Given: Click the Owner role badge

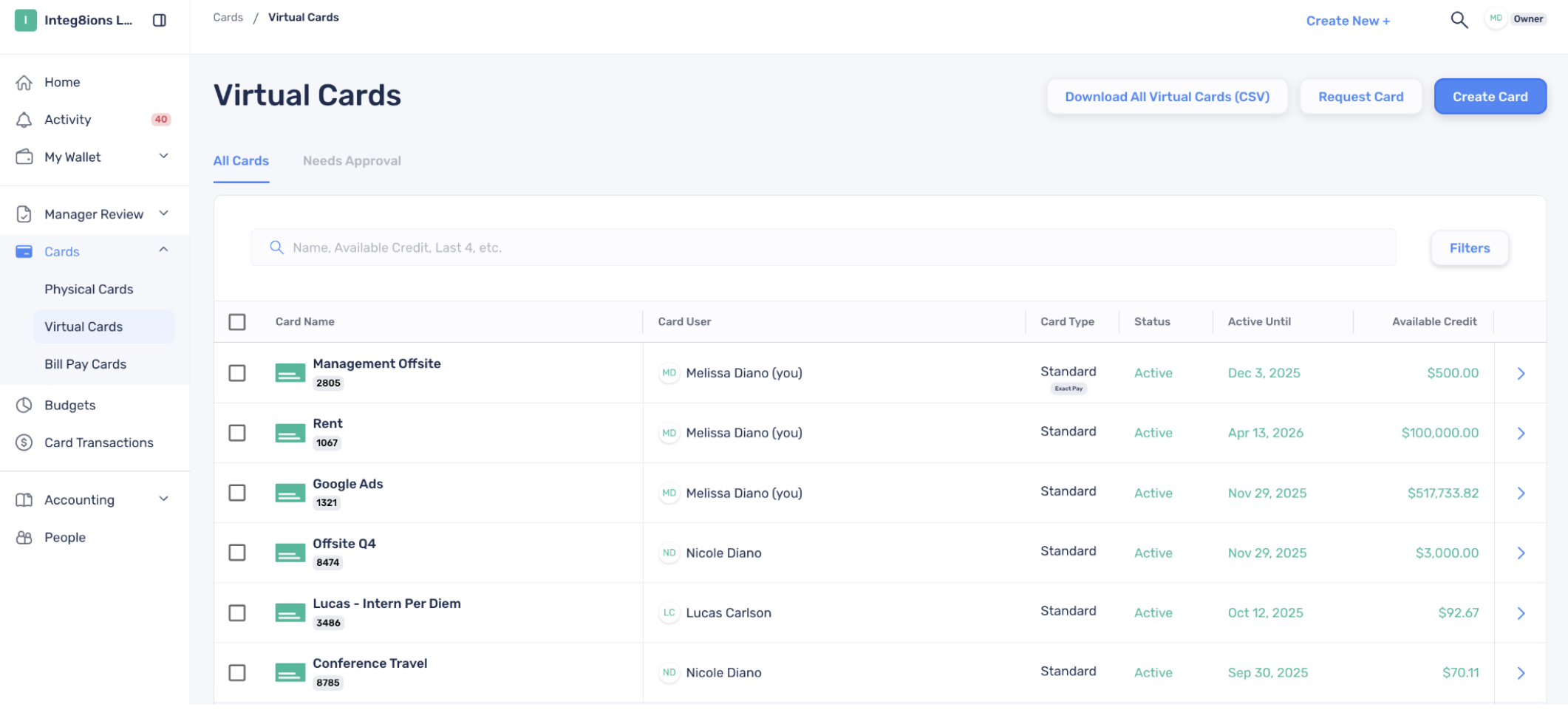Looking at the screenshot, I should click(1527, 19).
